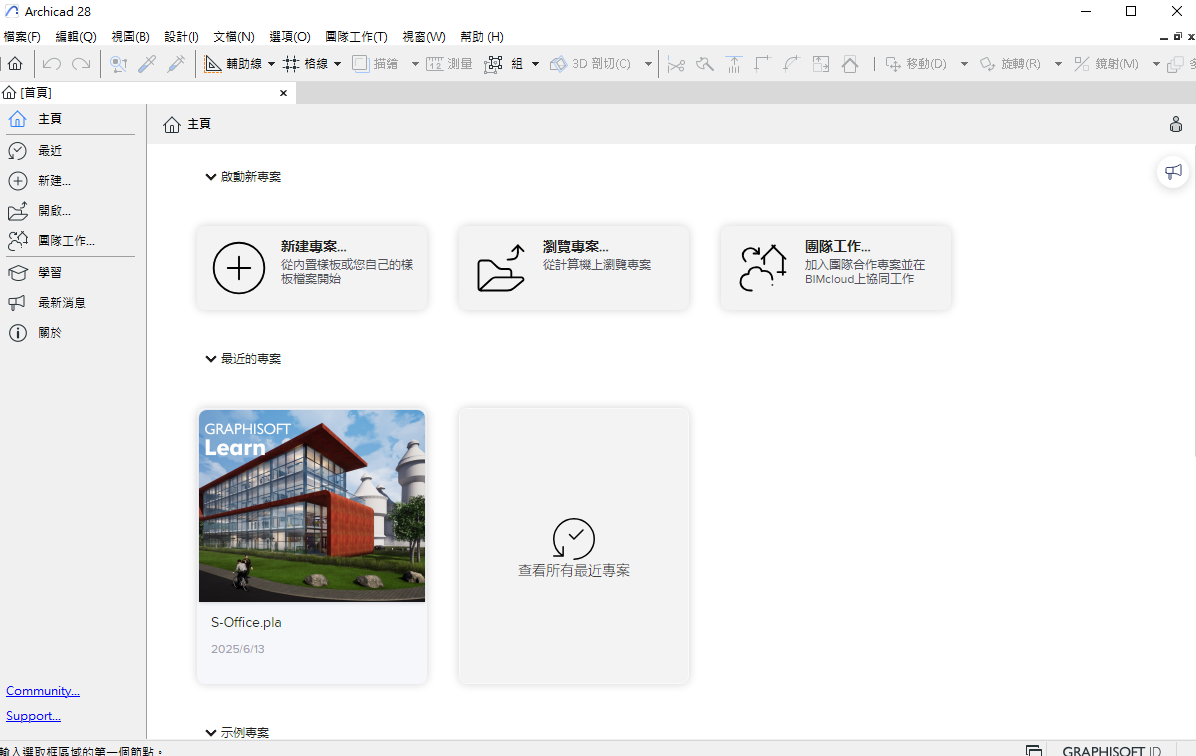1196x756 pixels.
Task: Click the user account icon at top right
Action: (1175, 124)
